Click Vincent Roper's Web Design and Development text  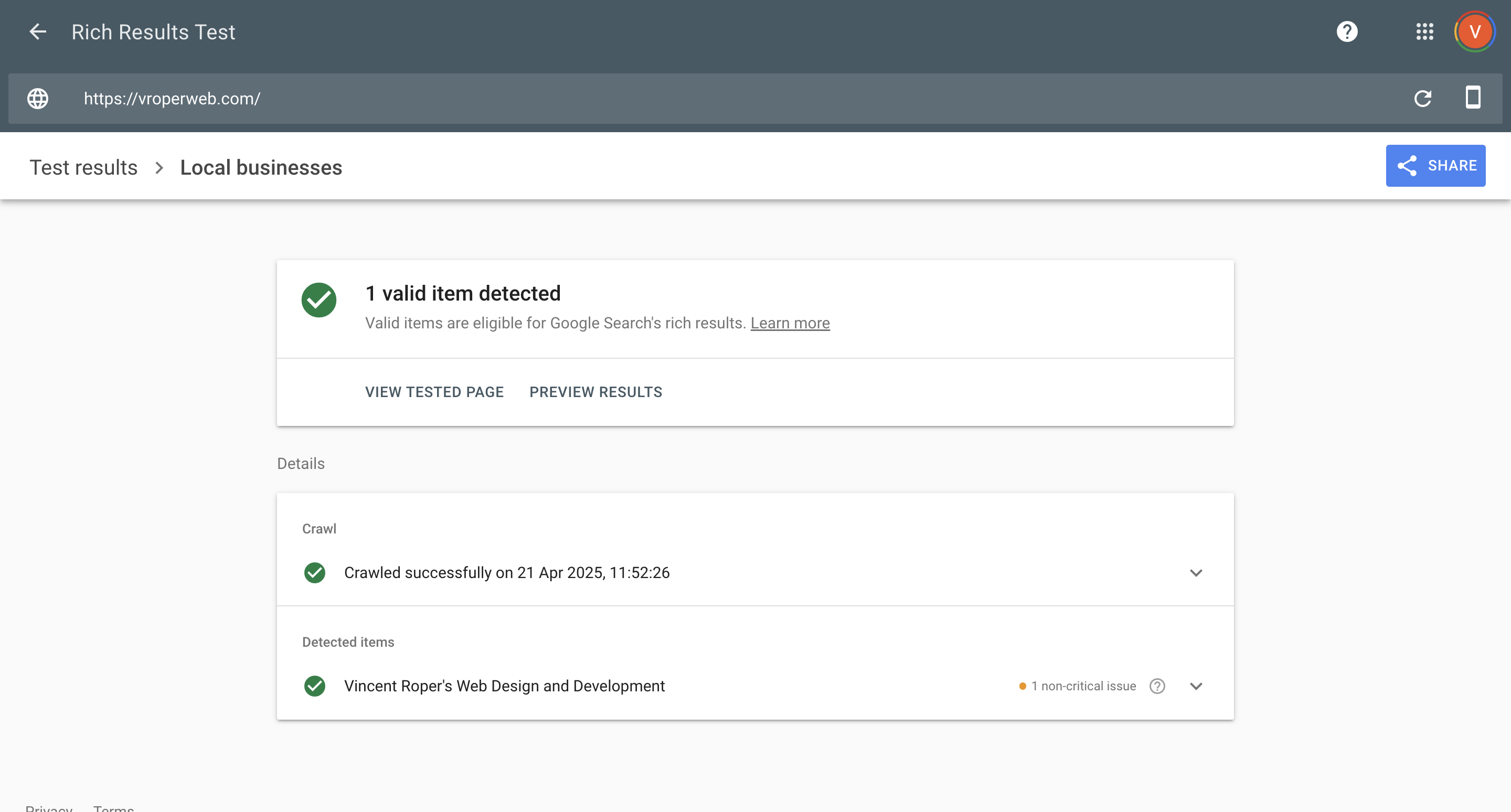pyautogui.click(x=504, y=686)
